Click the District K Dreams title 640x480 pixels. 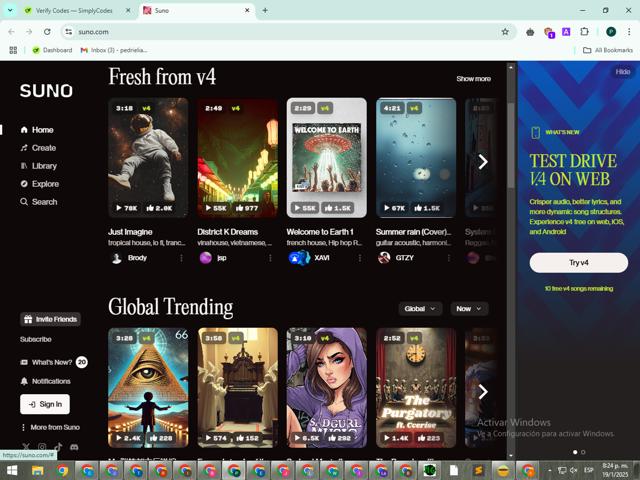228,232
